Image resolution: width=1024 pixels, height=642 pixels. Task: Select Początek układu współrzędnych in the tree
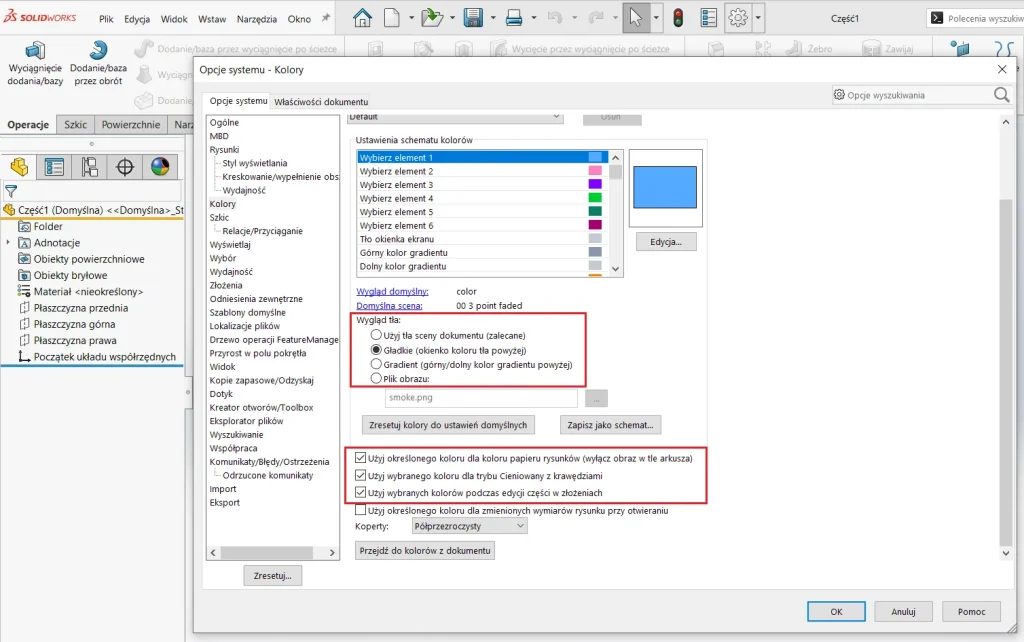click(x=104, y=357)
